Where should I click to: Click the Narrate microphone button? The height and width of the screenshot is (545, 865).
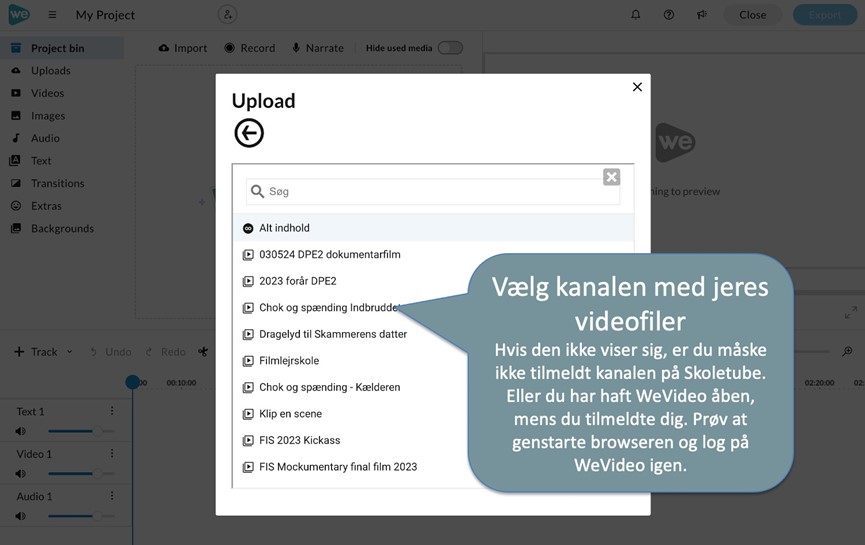tap(318, 48)
